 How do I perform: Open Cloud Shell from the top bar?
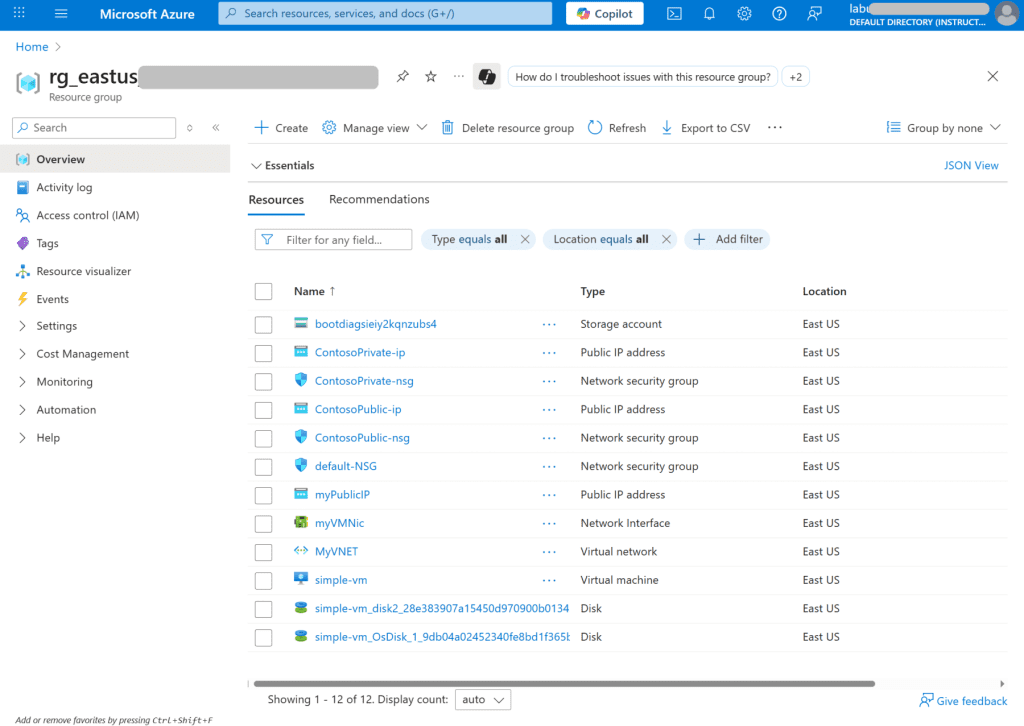(x=675, y=14)
